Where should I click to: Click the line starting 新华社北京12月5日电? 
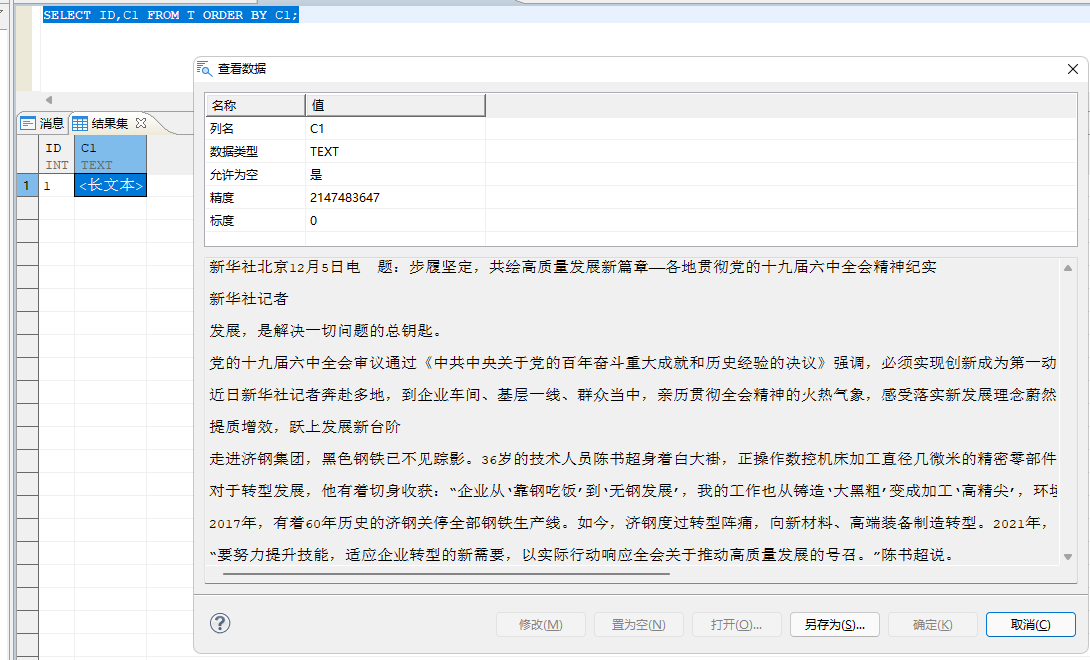click(572, 267)
